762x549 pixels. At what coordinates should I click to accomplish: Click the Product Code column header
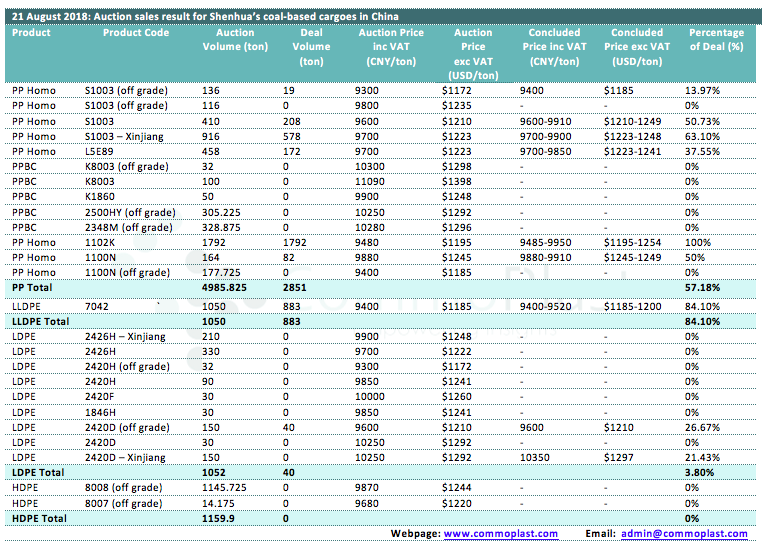[x=136, y=33]
